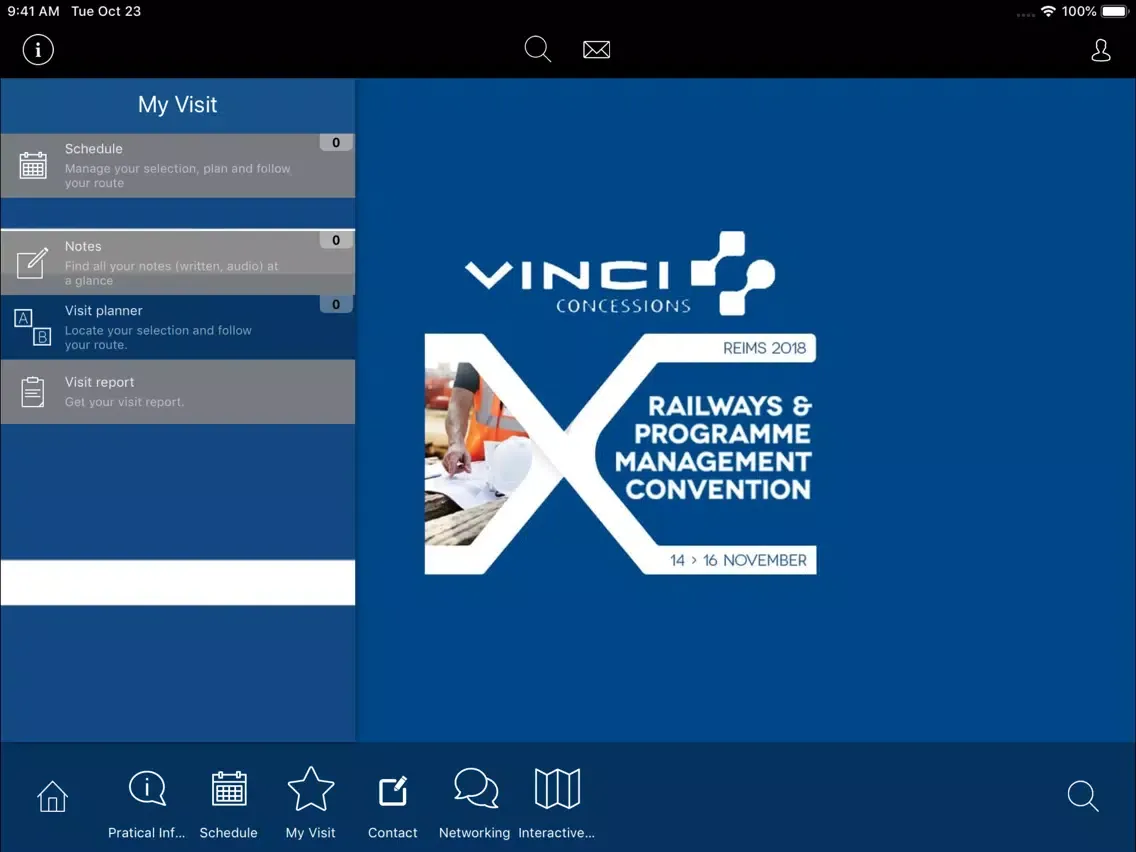Open Schedule in the My Visit list
Screen dimensions: 1136x852
178,165
